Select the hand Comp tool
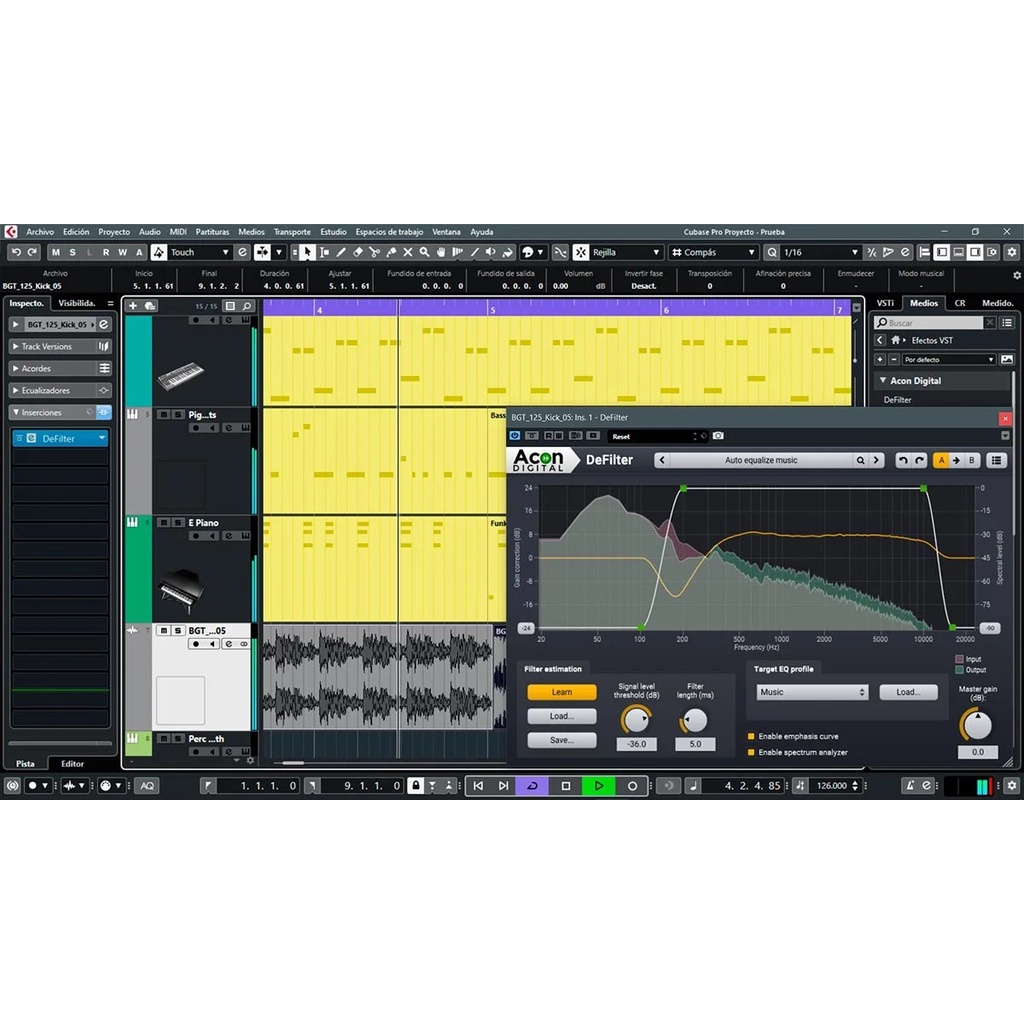The width and height of the screenshot is (1024, 1024). pos(441,252)
